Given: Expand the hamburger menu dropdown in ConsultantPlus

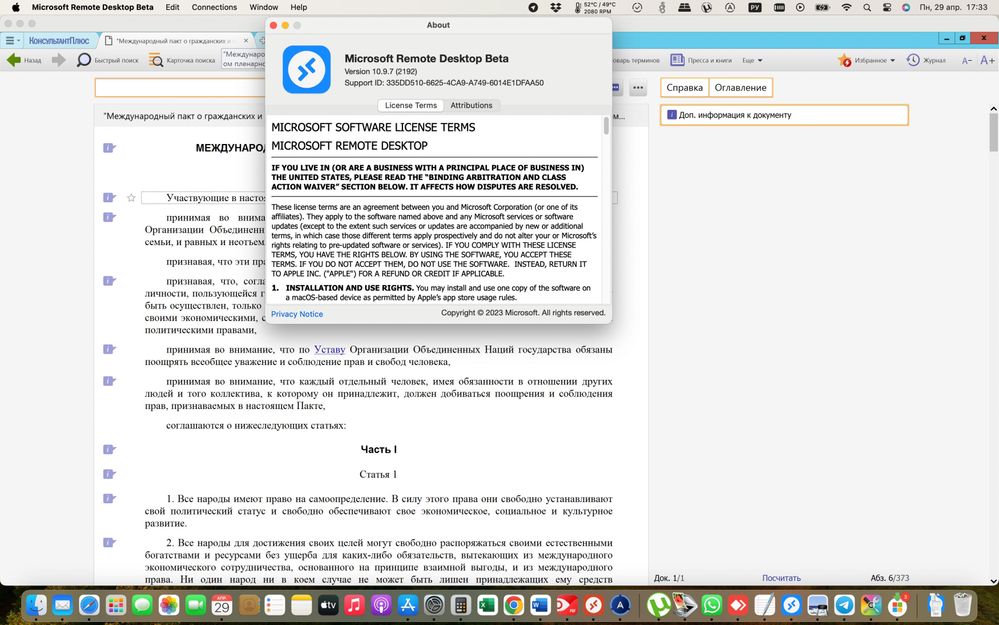Looking at the screenshot, I should click(13, 40).
